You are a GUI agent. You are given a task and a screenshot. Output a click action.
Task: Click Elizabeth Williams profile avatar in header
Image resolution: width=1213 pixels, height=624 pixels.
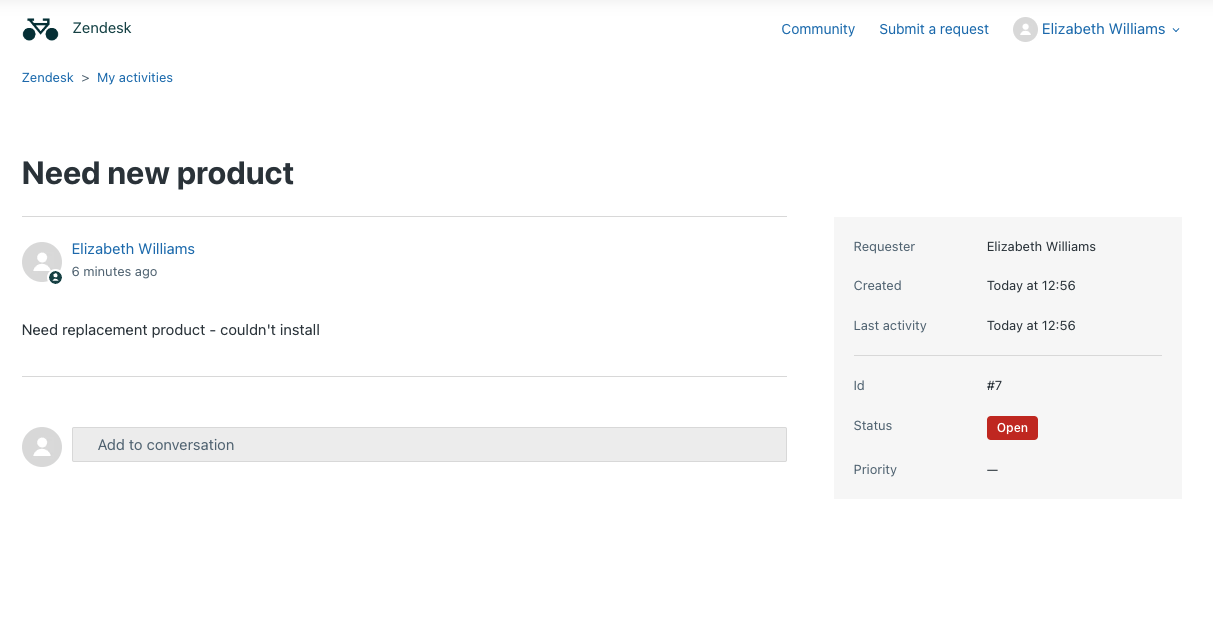point(1025,30)
